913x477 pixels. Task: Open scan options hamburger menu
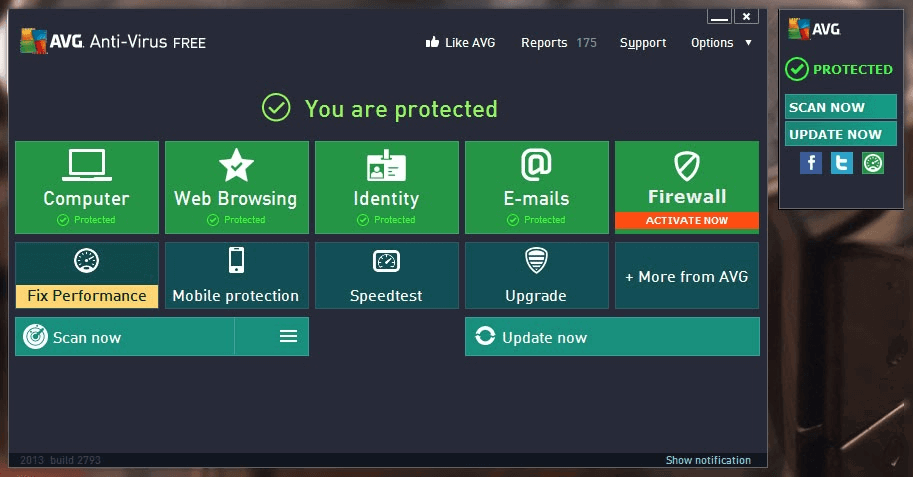click(x=288, y=337)
